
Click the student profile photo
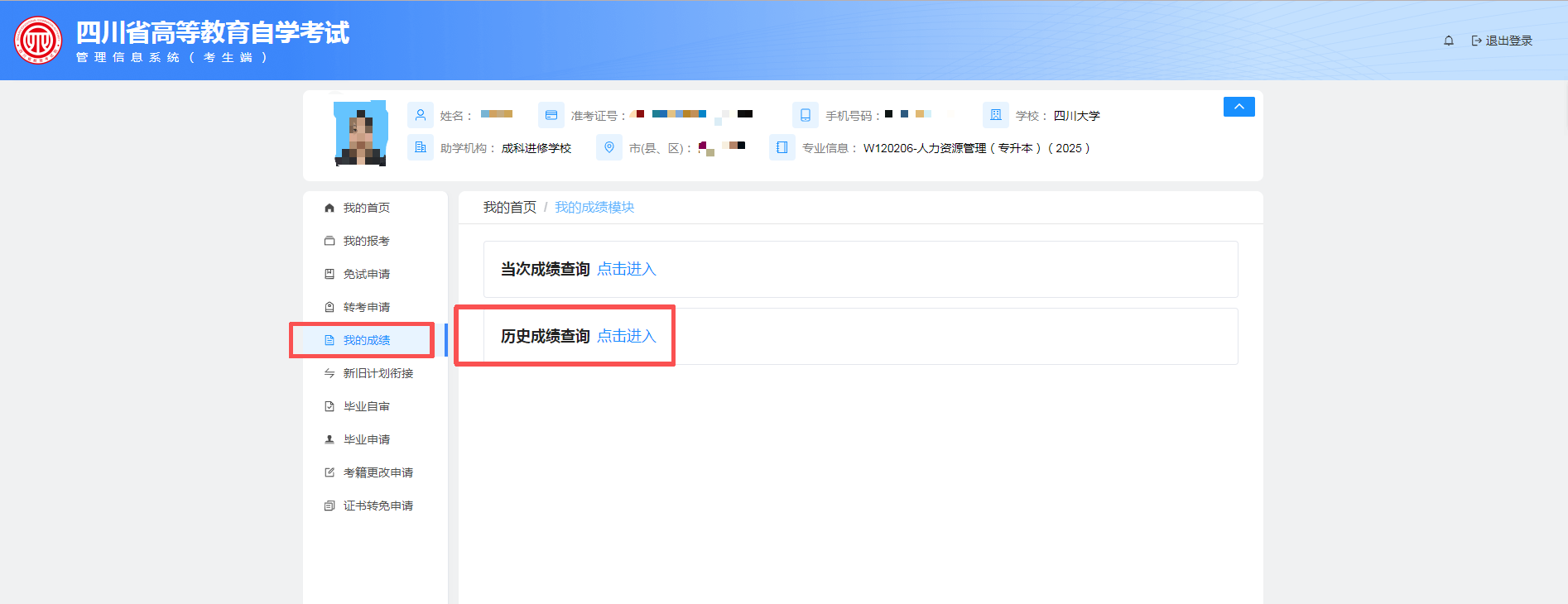coord(361,133)
